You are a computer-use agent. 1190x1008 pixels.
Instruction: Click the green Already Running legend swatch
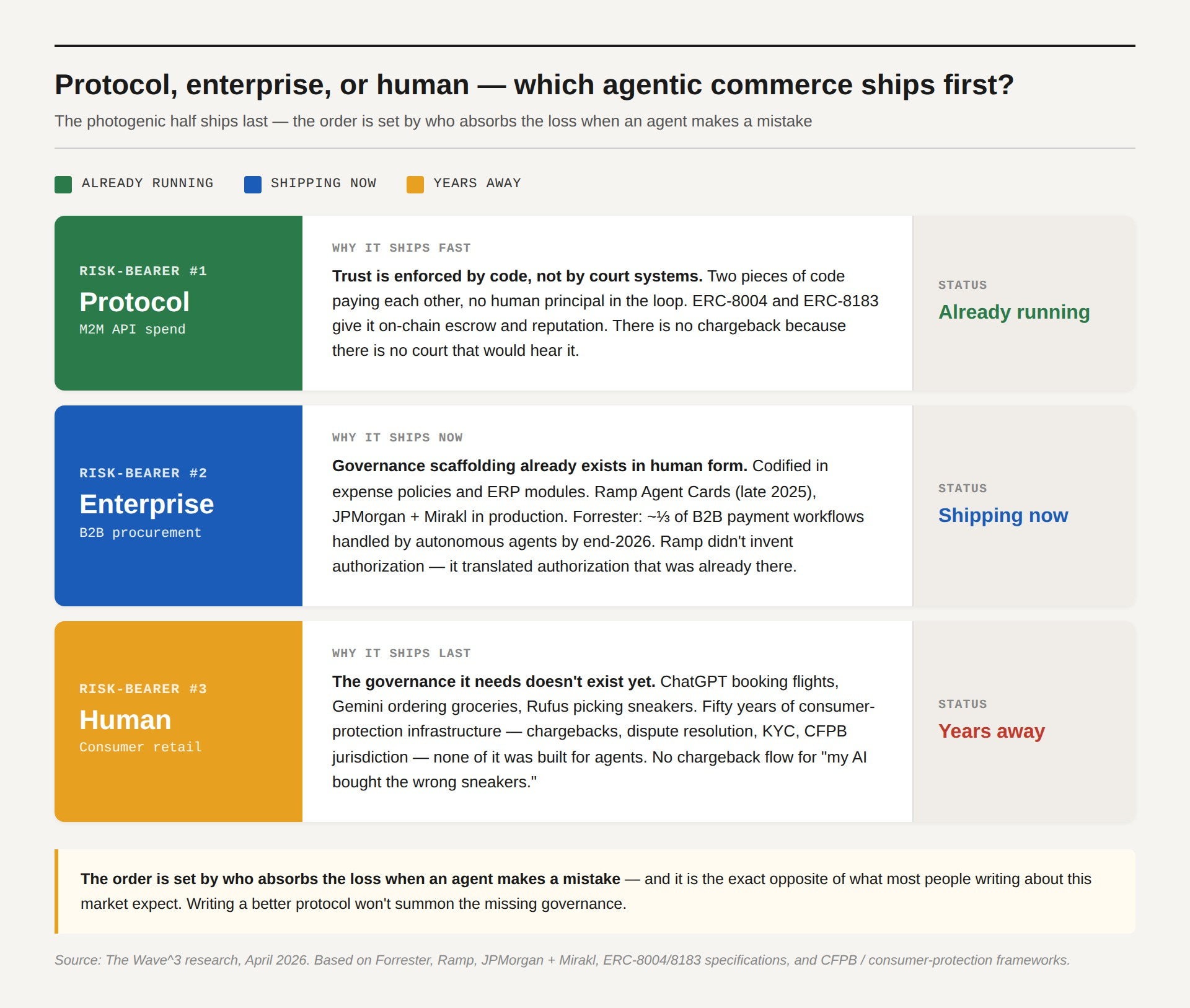pos(63,184)
